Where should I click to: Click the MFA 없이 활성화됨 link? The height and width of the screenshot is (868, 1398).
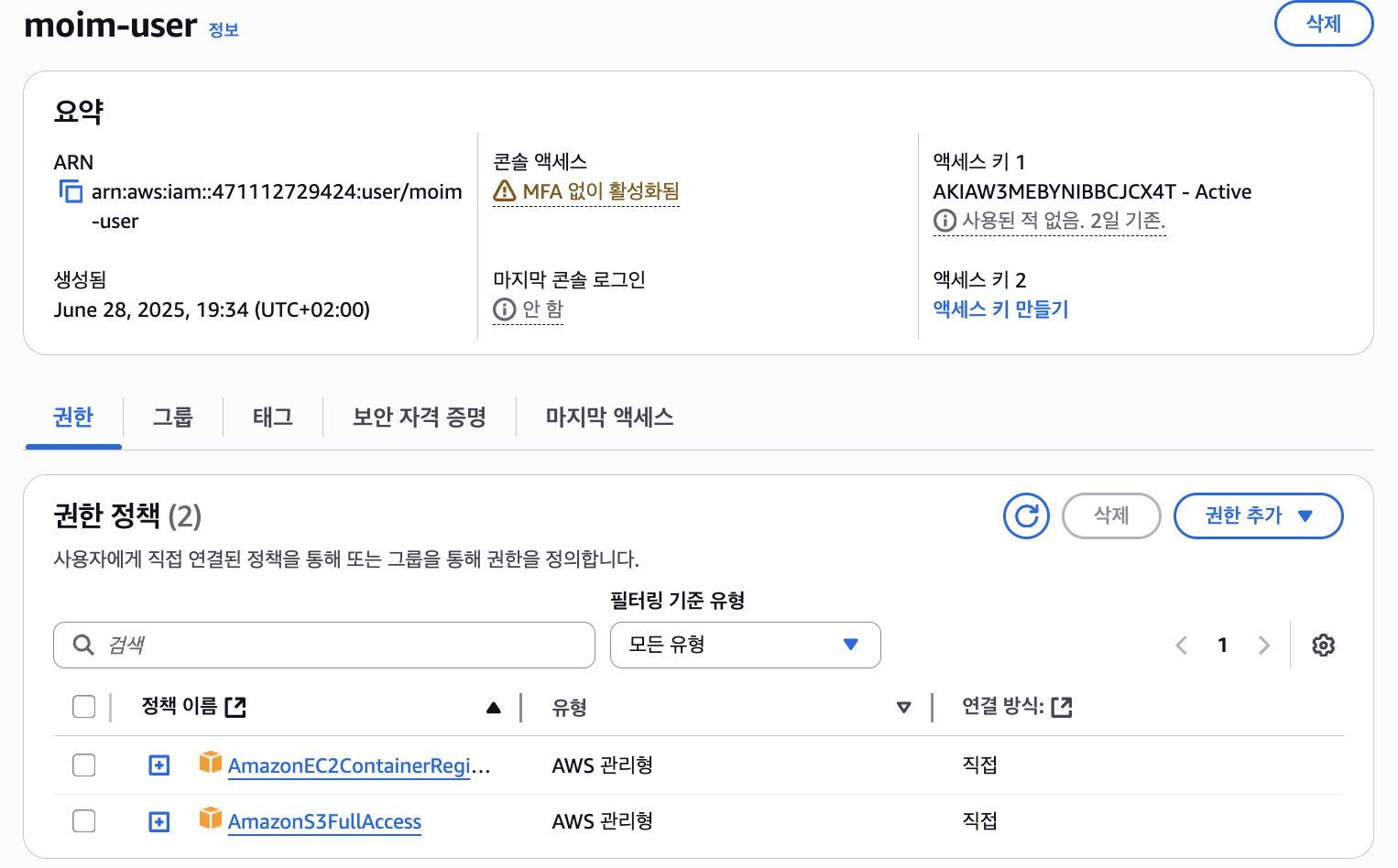pyautogui.click(x=601, y=191)
